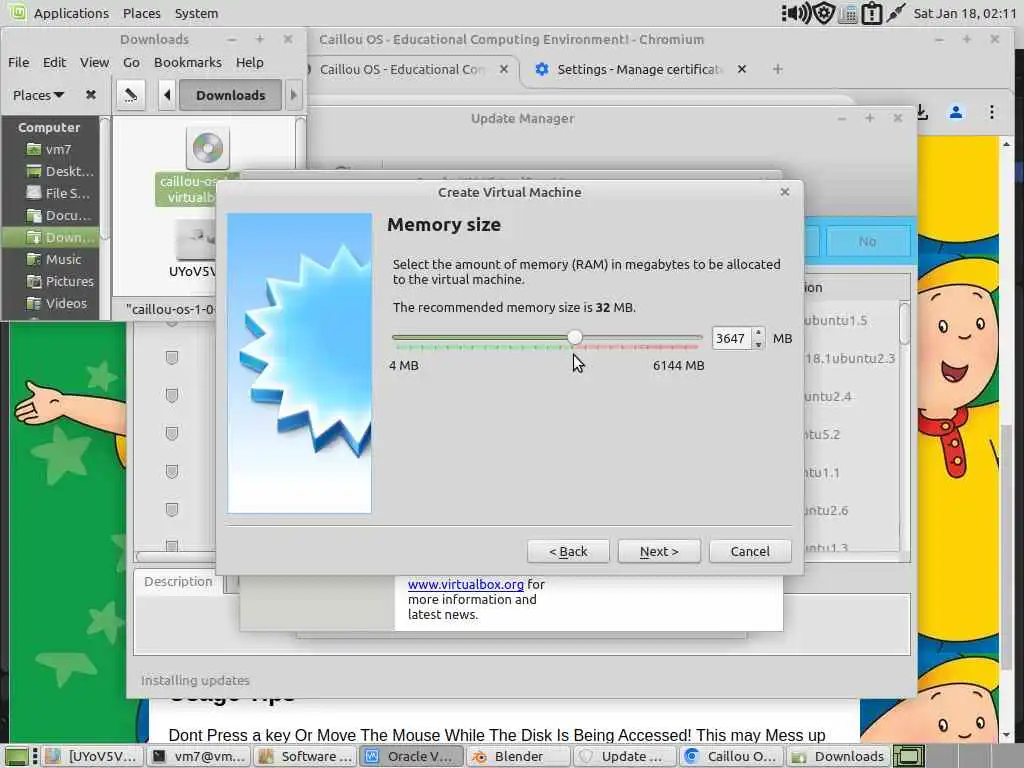Close the file manager side pane
Screen dimensions: 1024x768
tap(91, 95)
